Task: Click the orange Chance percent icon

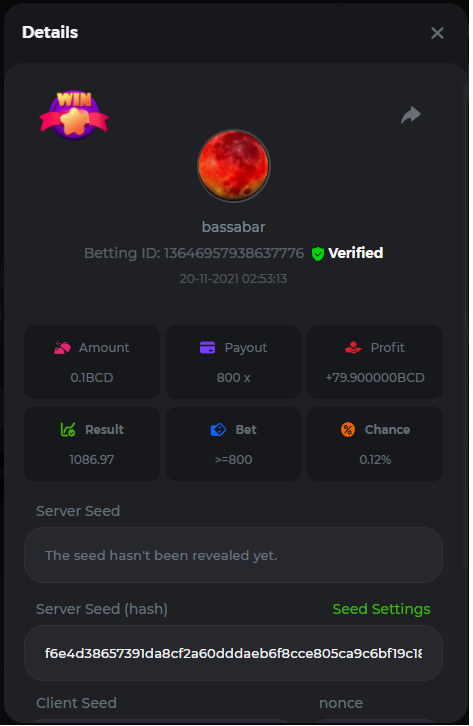Action: (x=348, y=430)
